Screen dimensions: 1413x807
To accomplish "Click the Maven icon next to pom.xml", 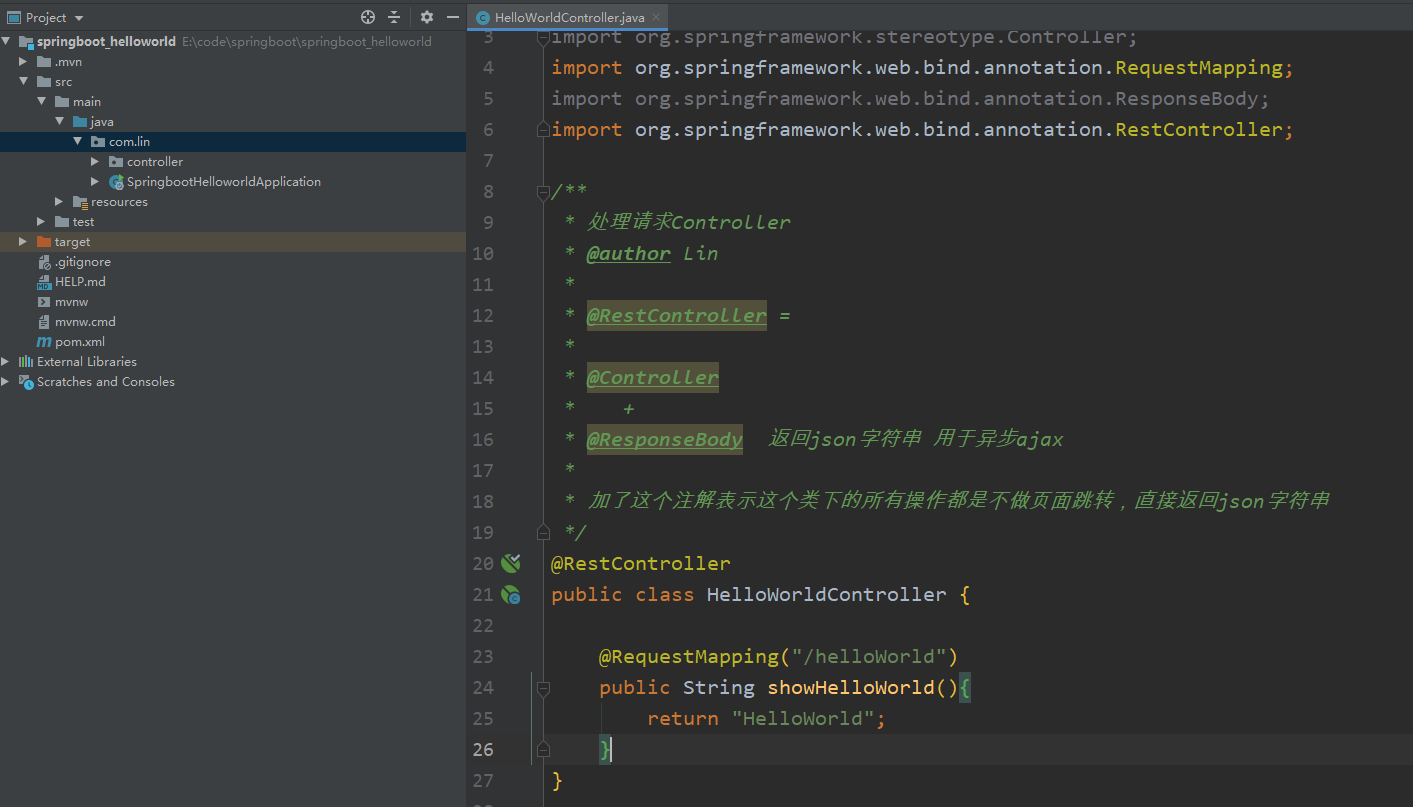I will point(44,341).
